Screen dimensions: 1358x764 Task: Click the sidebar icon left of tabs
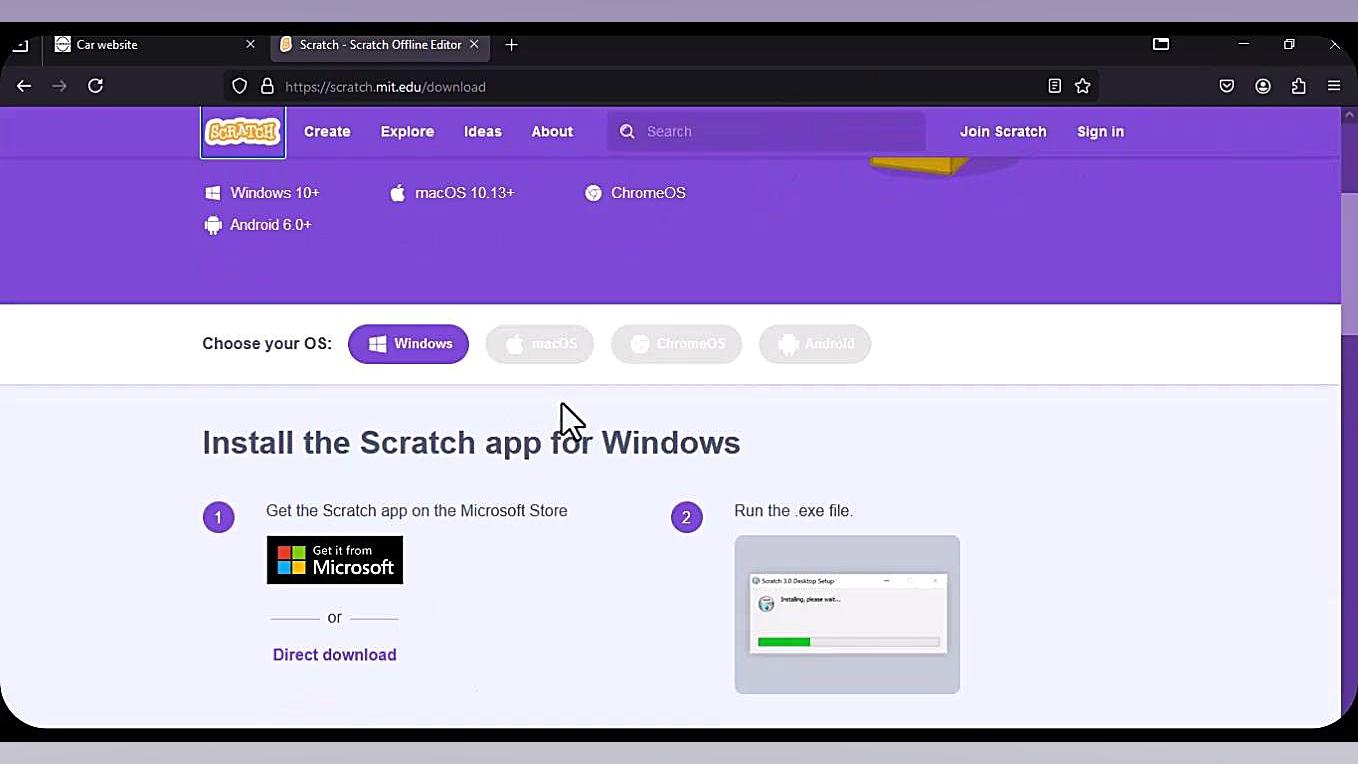pos(20,44)
